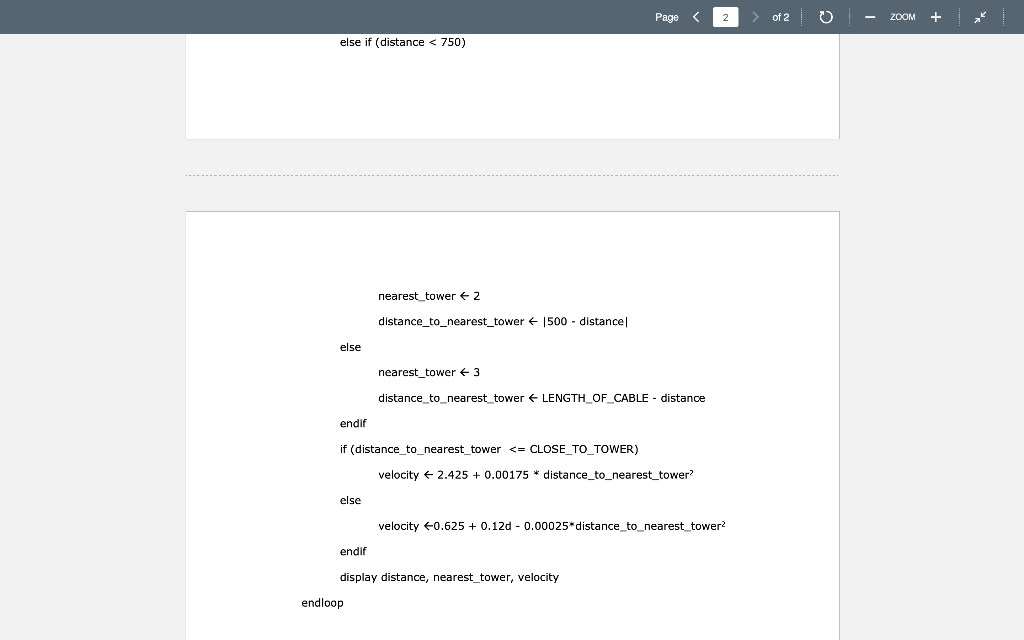Zoom out with the minus icon
1024x640 pixels.
point(870,17)
